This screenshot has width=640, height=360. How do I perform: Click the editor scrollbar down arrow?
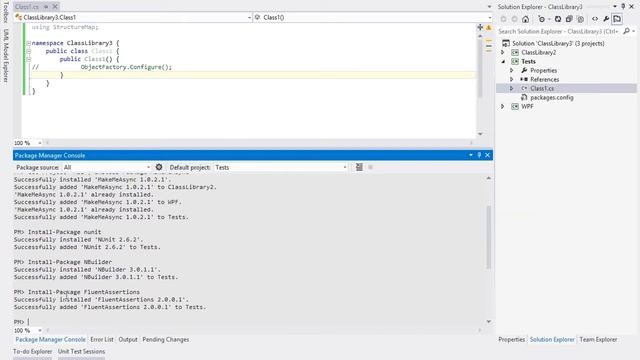click(x=480, y=134)
